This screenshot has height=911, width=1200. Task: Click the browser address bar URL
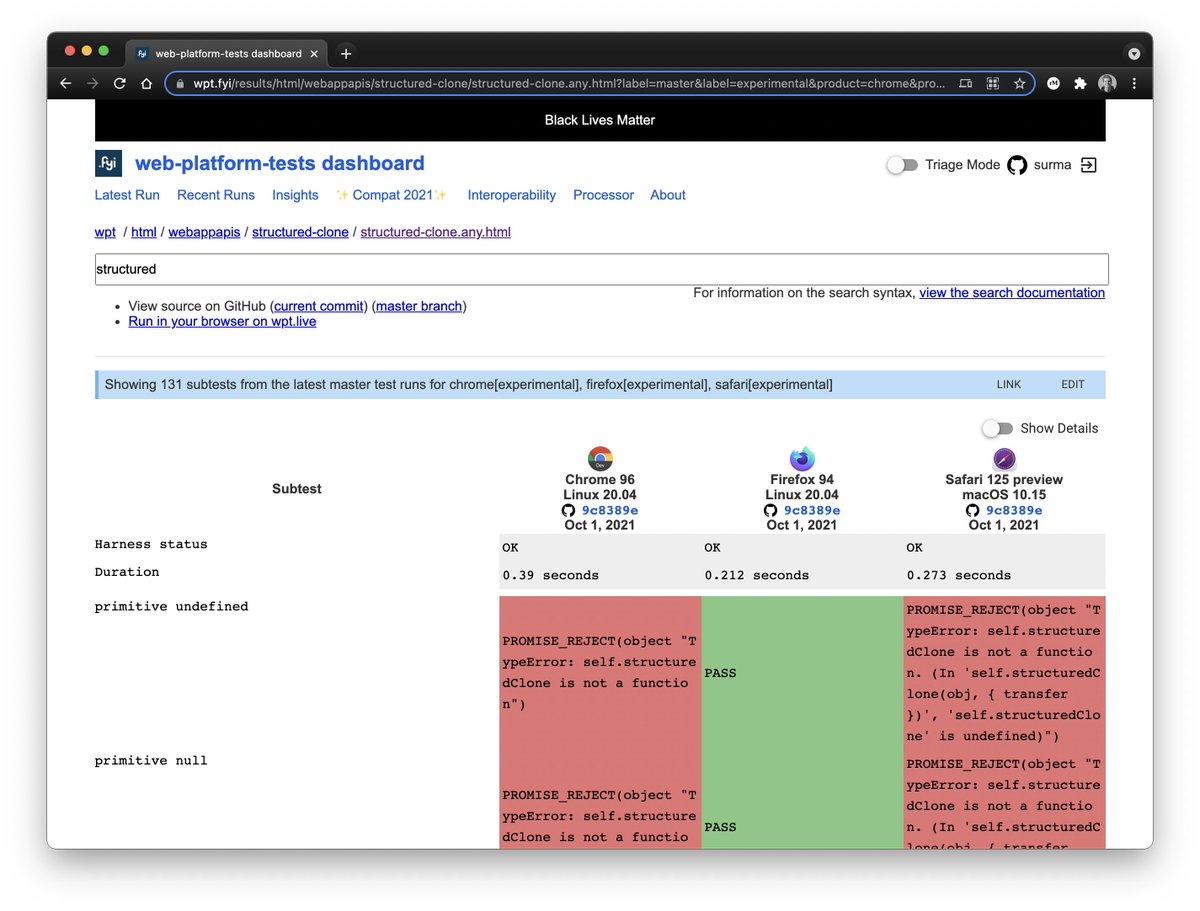[x=569, y=84]
